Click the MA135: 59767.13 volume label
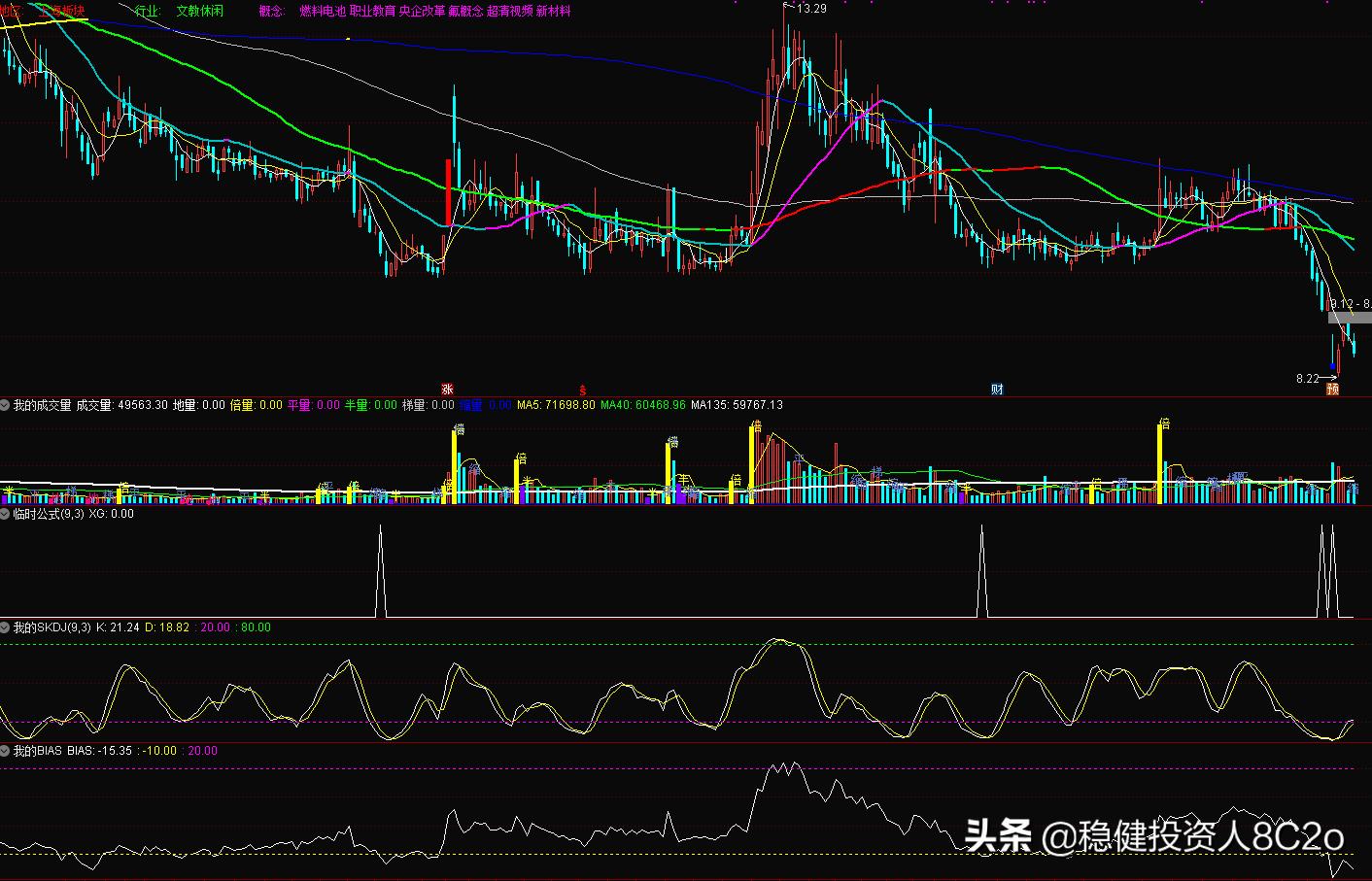 pyautogui.click(x=737, y=405)
